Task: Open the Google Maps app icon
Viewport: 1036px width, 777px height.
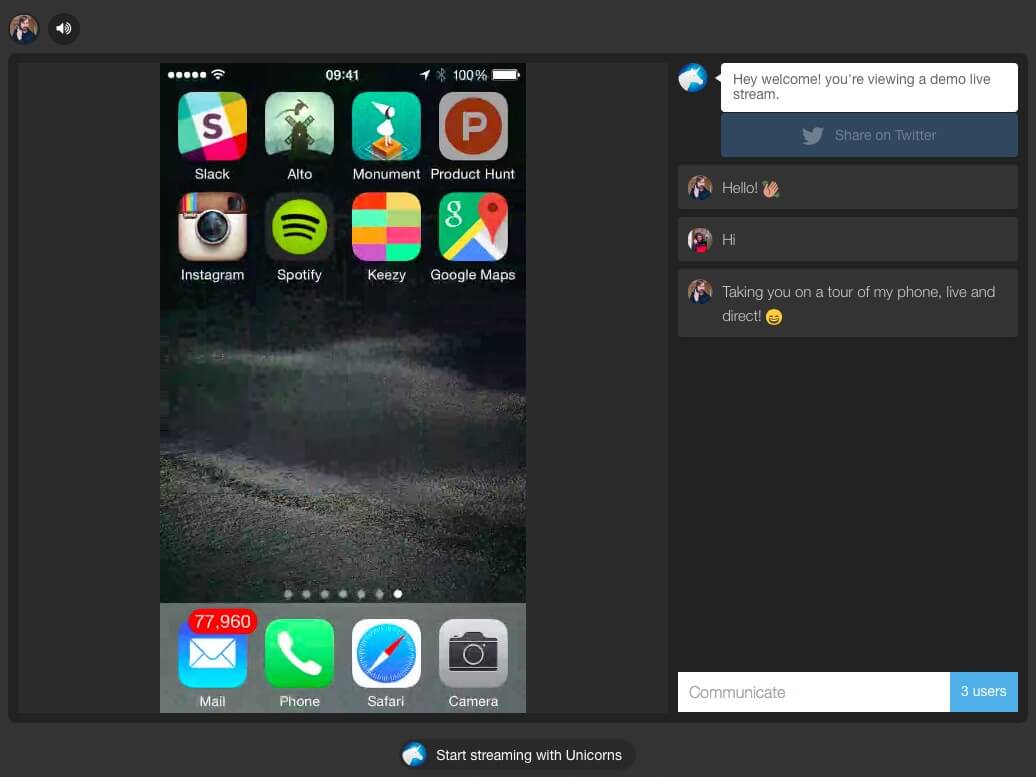Action: point(473,227)
